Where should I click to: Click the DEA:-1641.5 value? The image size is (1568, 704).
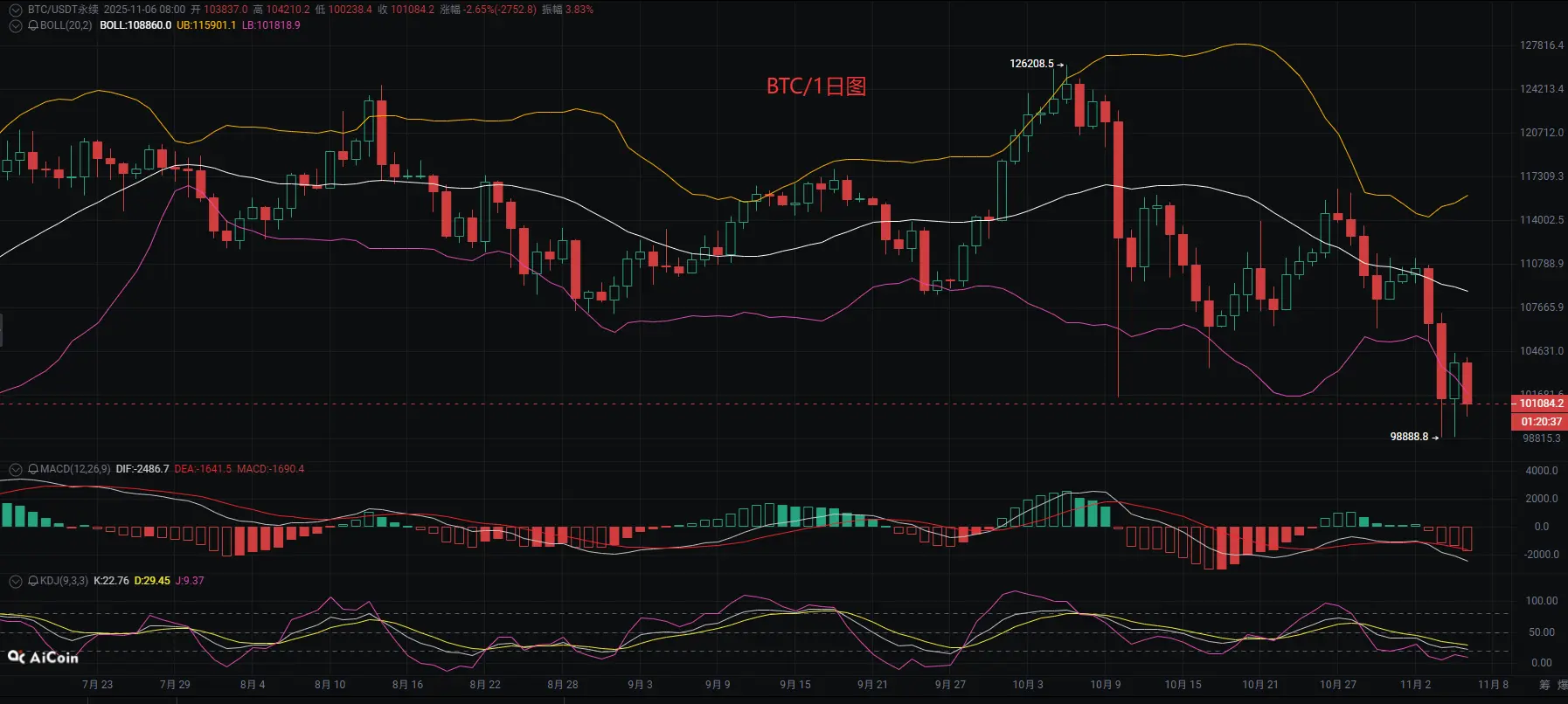(203, 469)
